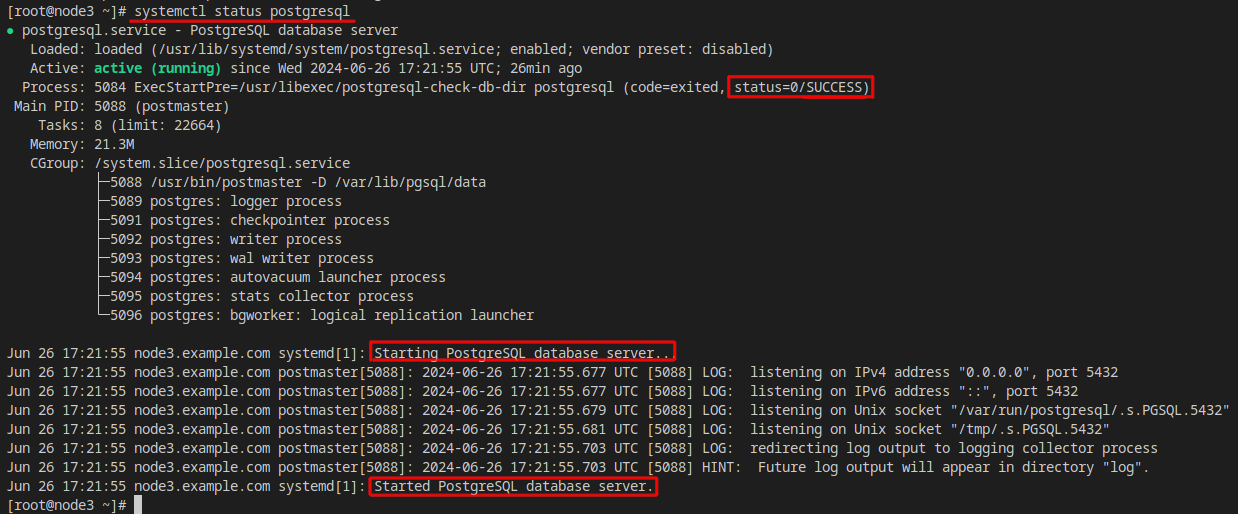The width and height of the screenshot is (1238, 514).
Task: Click the Unix socket path "/var/run/postgresql/.s.PGSQL.5432"
Action: coord(1090,410)
